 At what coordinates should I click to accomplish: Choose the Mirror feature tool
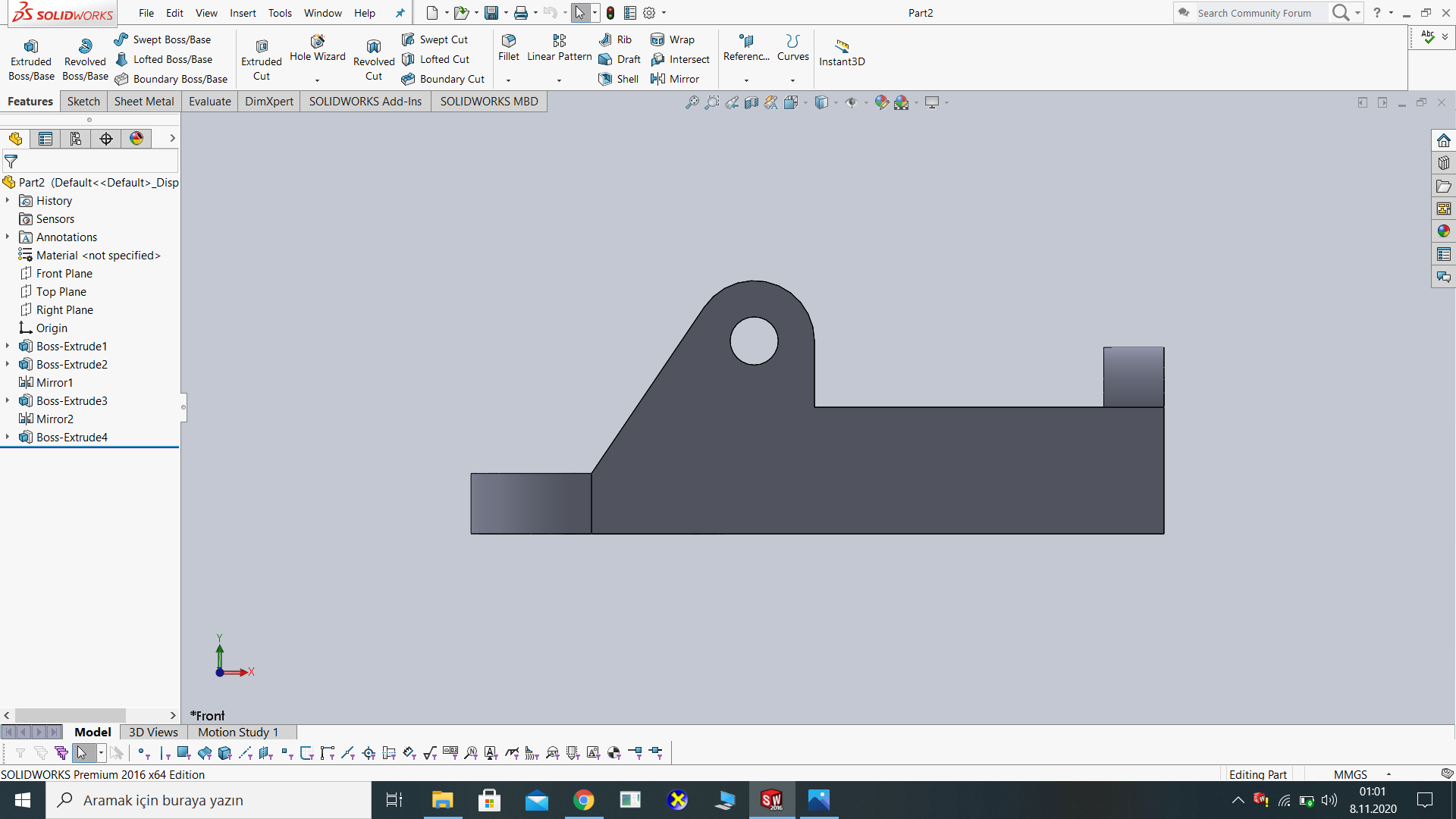pos(675,79)
